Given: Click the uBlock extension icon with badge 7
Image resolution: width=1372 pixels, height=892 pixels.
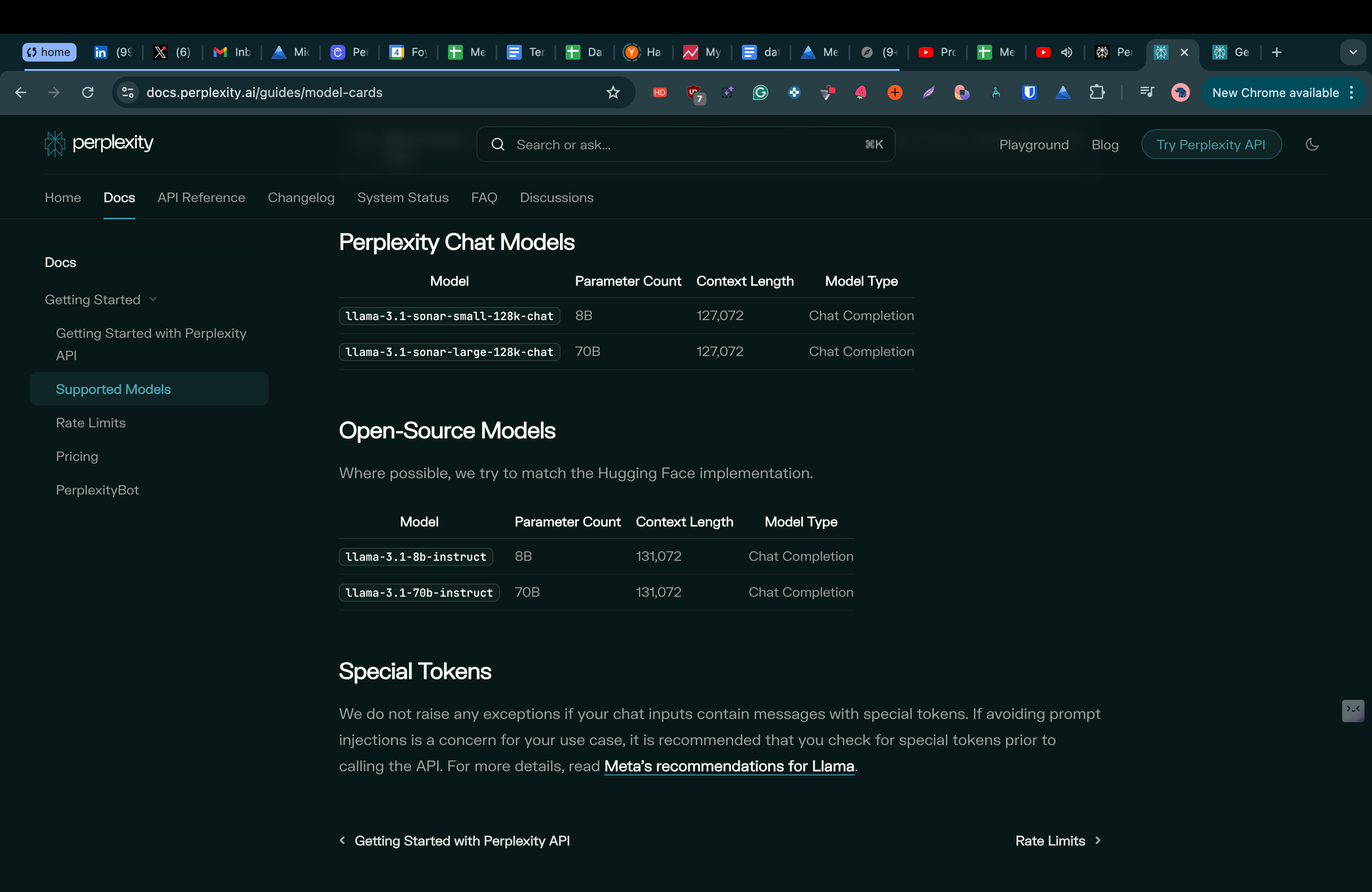Looking at the screenshot, I should (x=695, y=93).
